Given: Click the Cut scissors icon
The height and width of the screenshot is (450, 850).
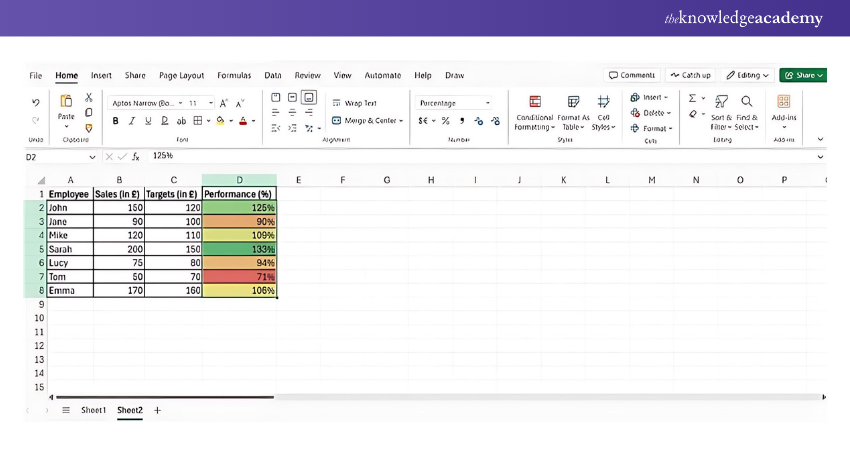Looking at the screenshot, I should tap(89, 98).
